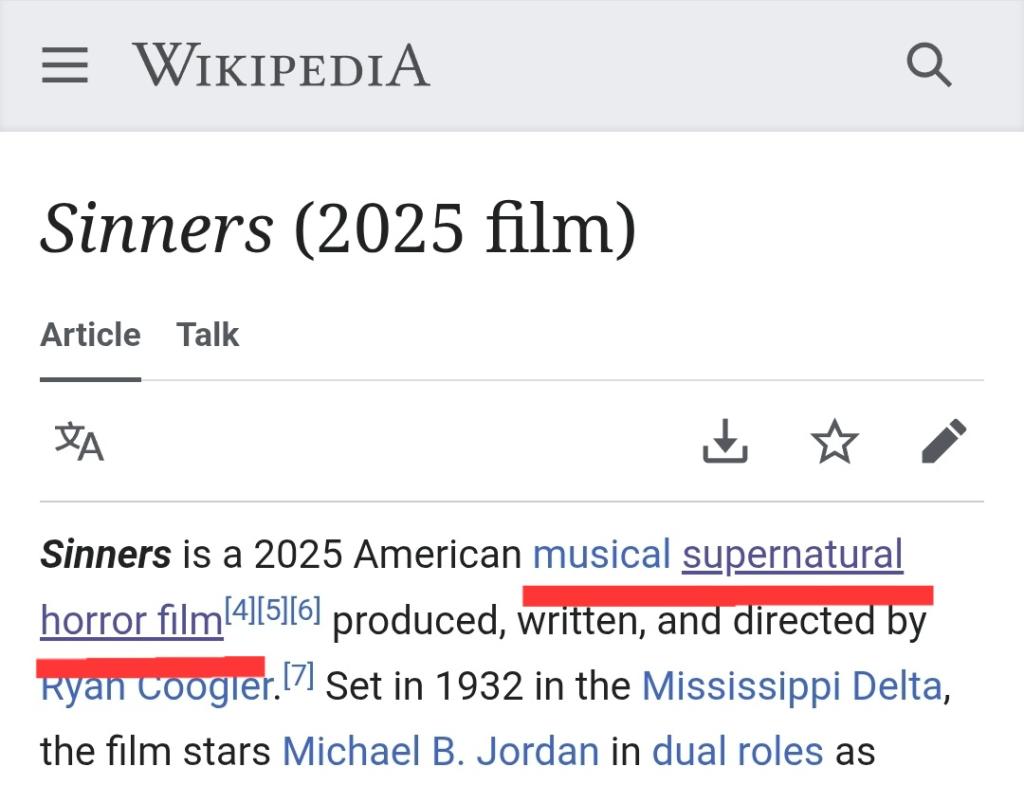
Task: Jump to citation reference [5]
Action: [272, 610]
